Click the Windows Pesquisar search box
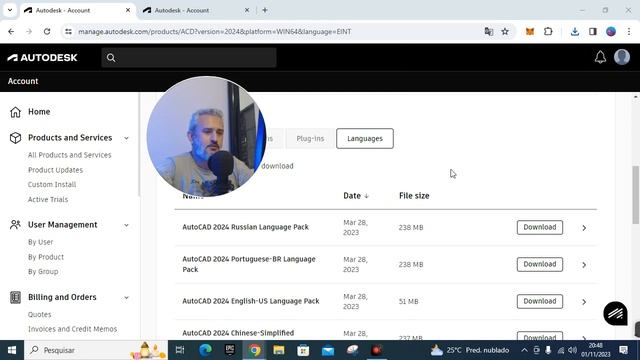Screen dimensions: 640x360 click(96, 350)
